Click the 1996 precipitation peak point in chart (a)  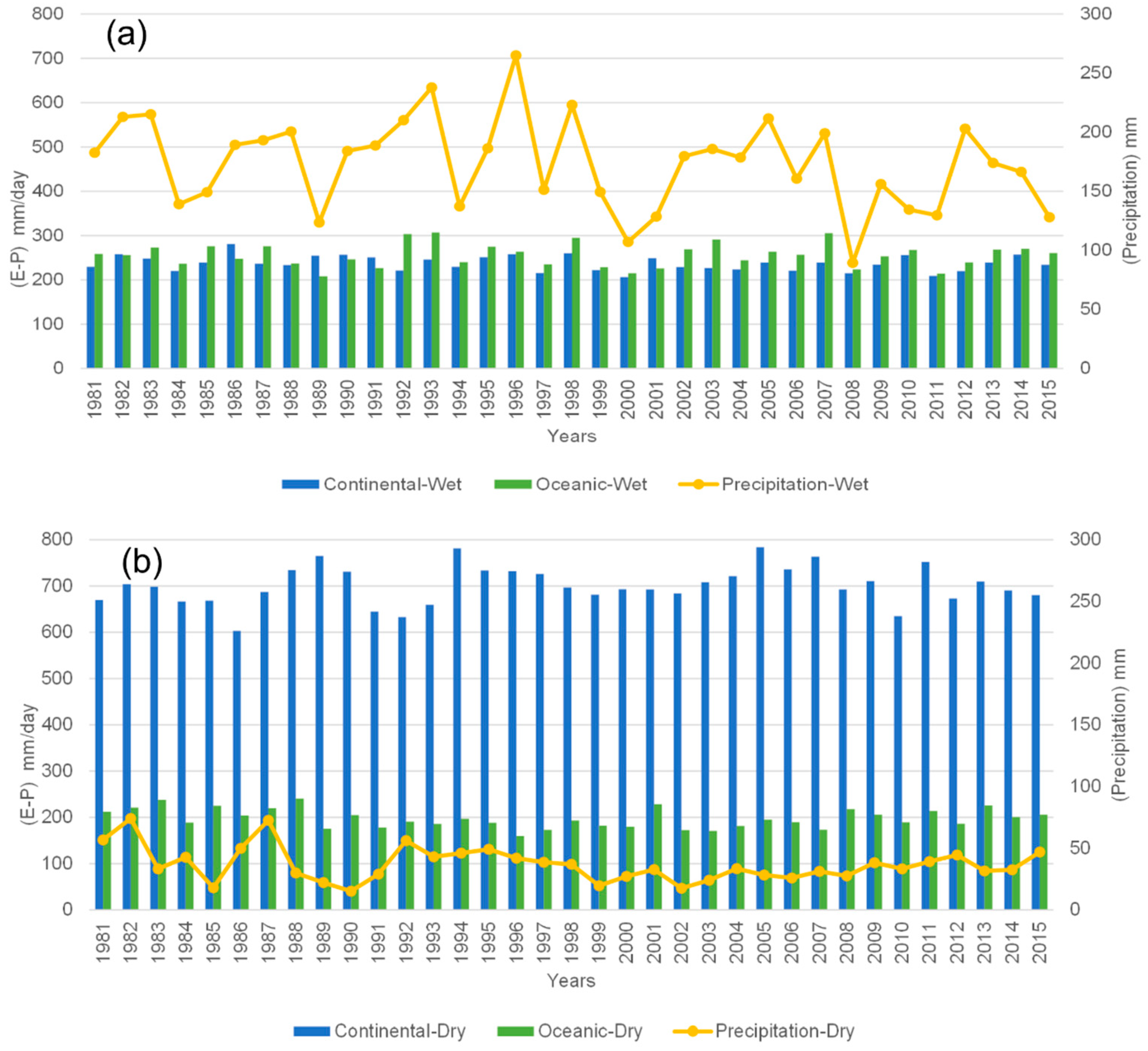coord(516,56)
